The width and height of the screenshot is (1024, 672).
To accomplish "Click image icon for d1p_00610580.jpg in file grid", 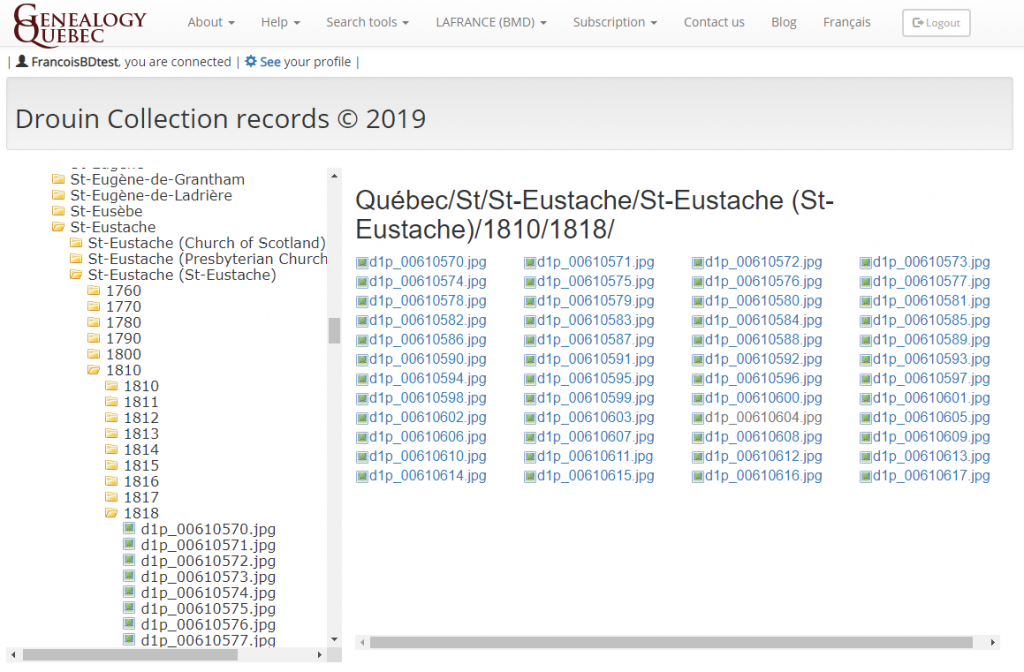I will point(697,302).
